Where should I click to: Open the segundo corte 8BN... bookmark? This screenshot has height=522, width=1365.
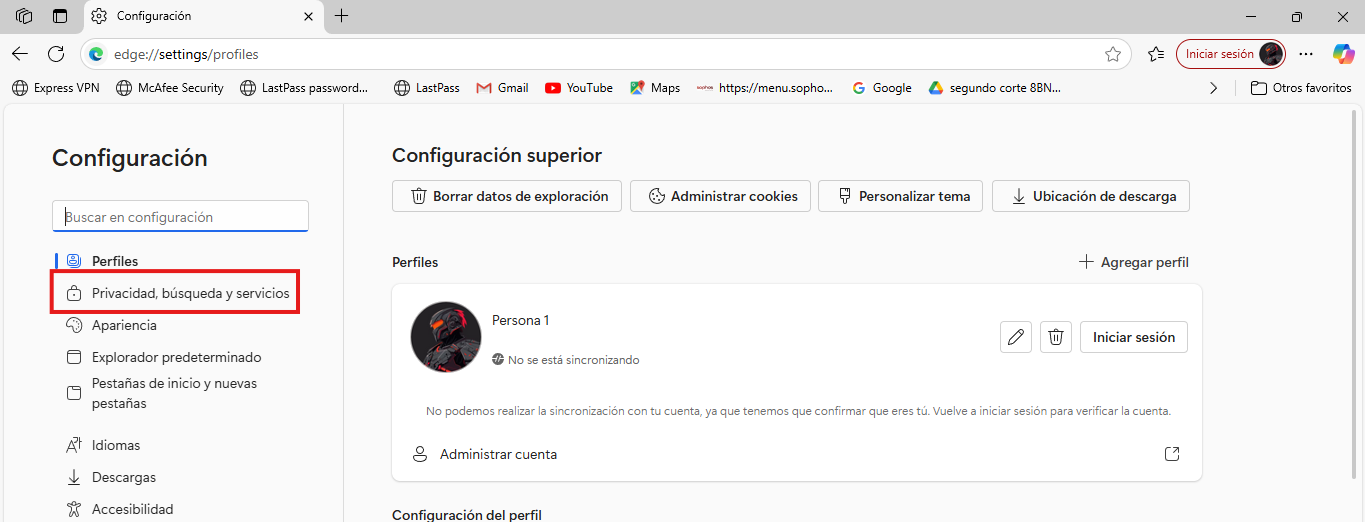point(995,88)
